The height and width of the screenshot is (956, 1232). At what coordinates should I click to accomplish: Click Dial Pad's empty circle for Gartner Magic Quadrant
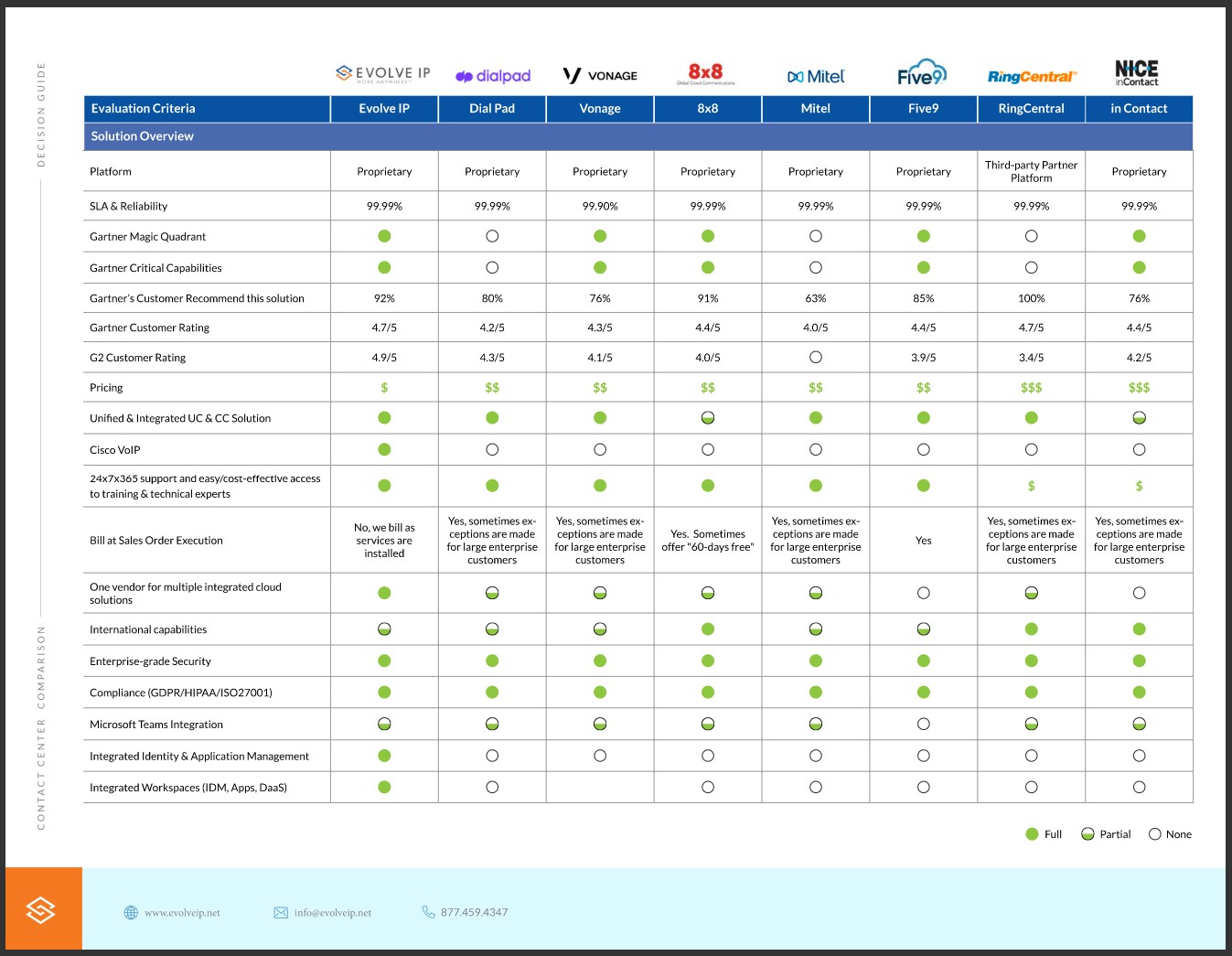click(x=492, y=236)
